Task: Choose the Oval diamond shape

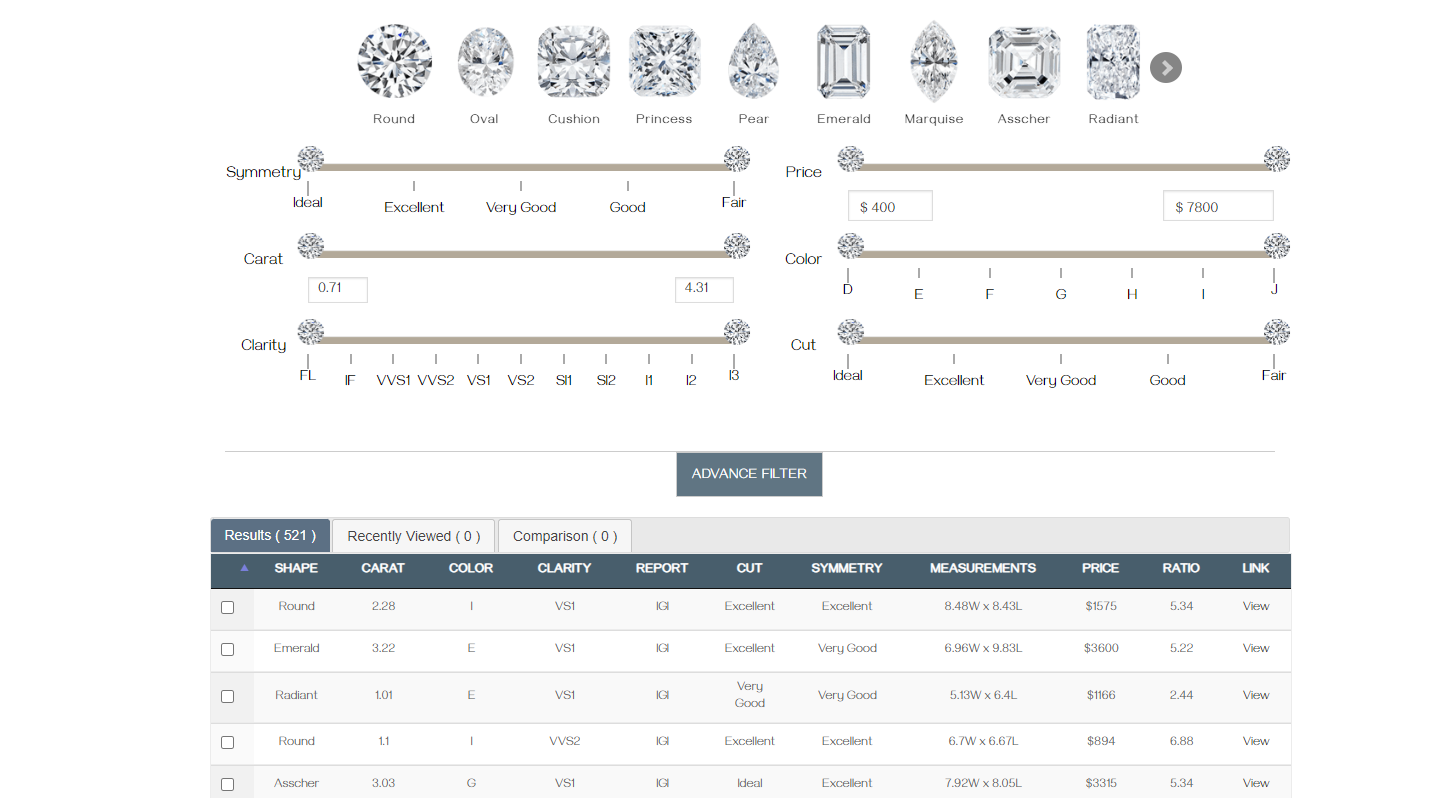Action: pyautogui.click(x=485, y=62)
